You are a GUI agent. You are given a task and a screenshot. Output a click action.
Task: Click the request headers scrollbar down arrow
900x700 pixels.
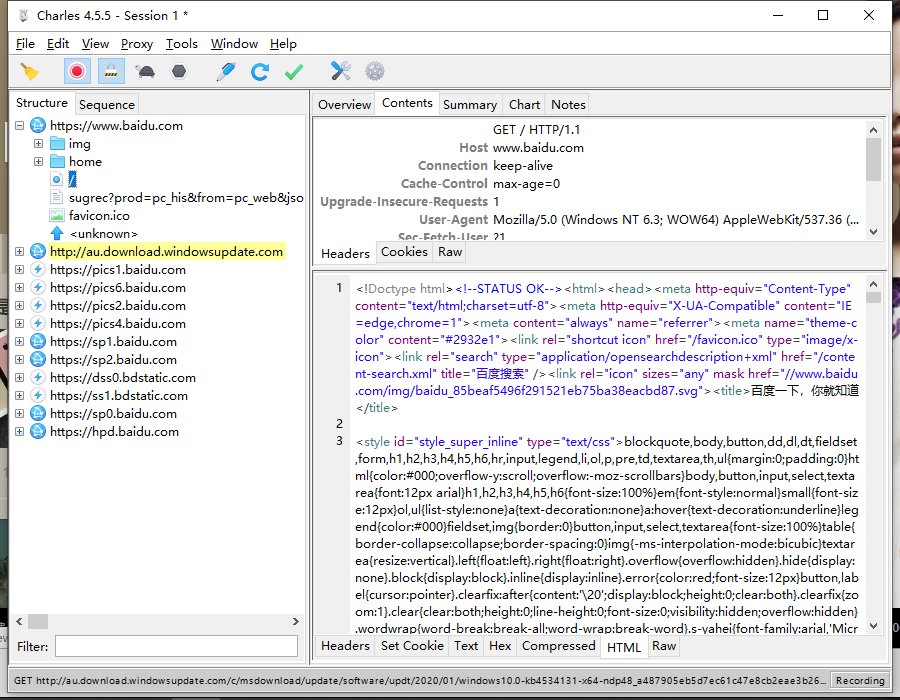point(873,232)
